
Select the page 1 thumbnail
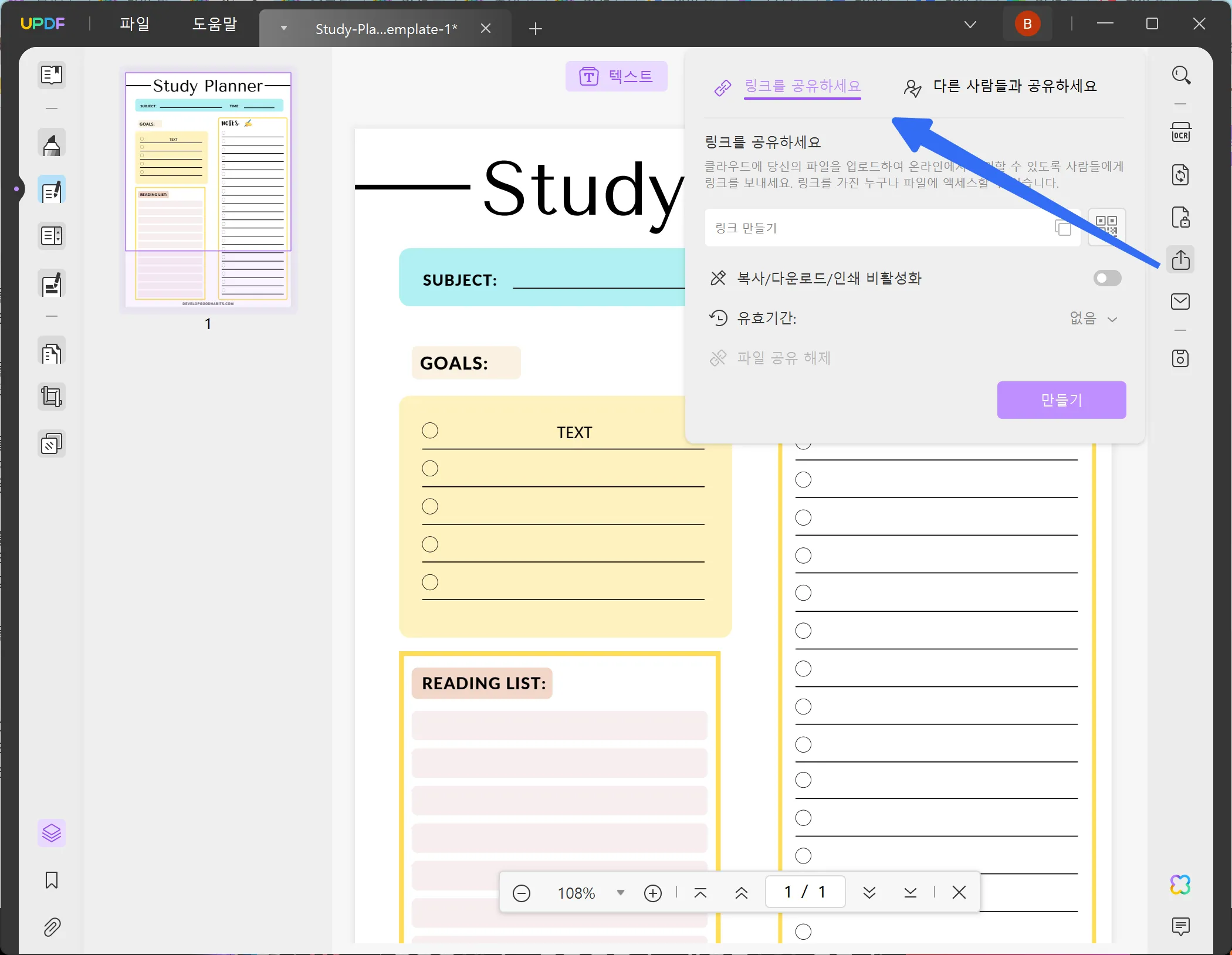pos(208,189)
